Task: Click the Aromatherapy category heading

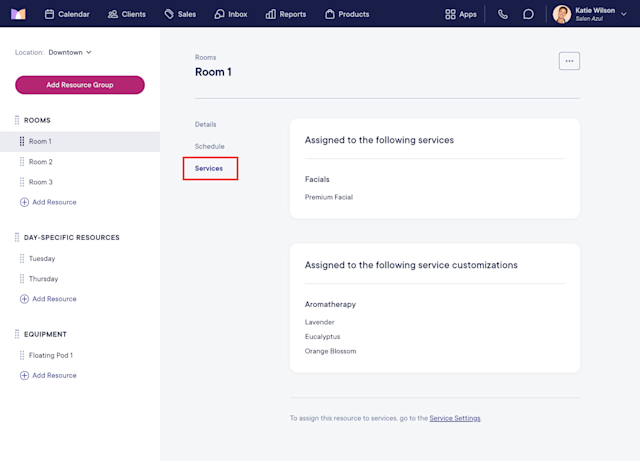Action: click(330, 304)
